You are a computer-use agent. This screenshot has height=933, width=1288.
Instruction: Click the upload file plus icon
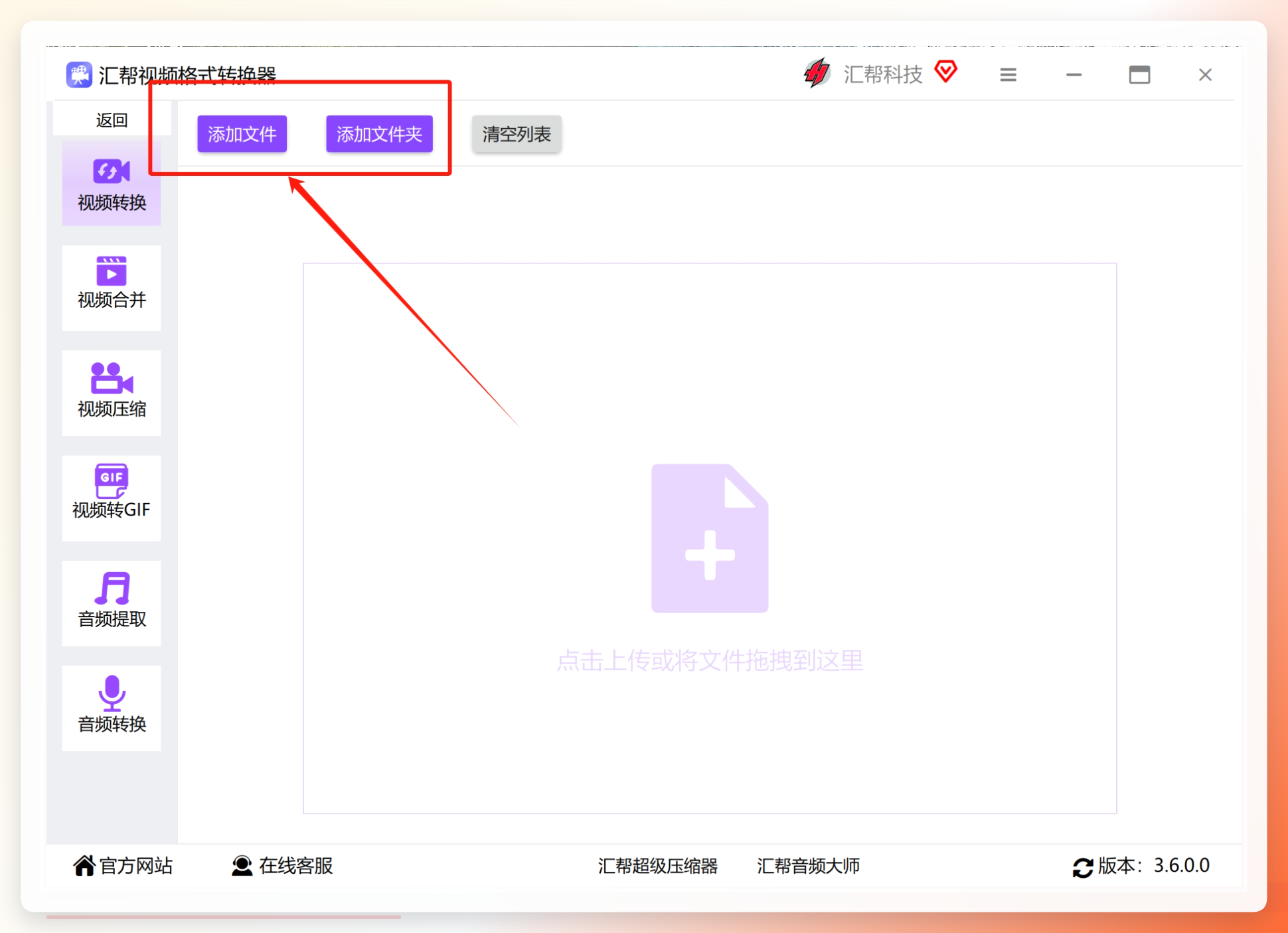click(710, 538)
